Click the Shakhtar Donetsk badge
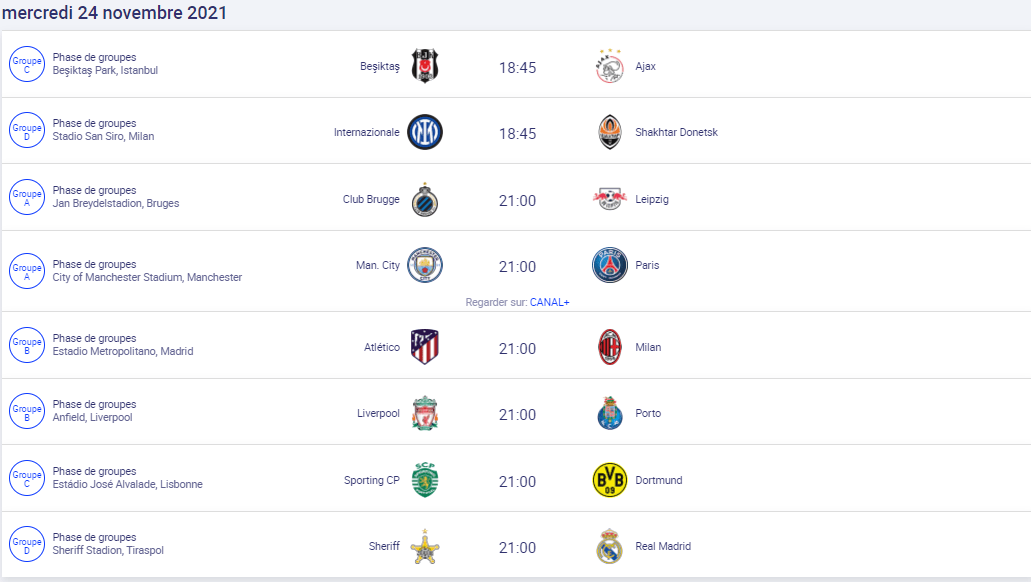The height and width of the screenshot is (585, 1031). coord(609,132)
